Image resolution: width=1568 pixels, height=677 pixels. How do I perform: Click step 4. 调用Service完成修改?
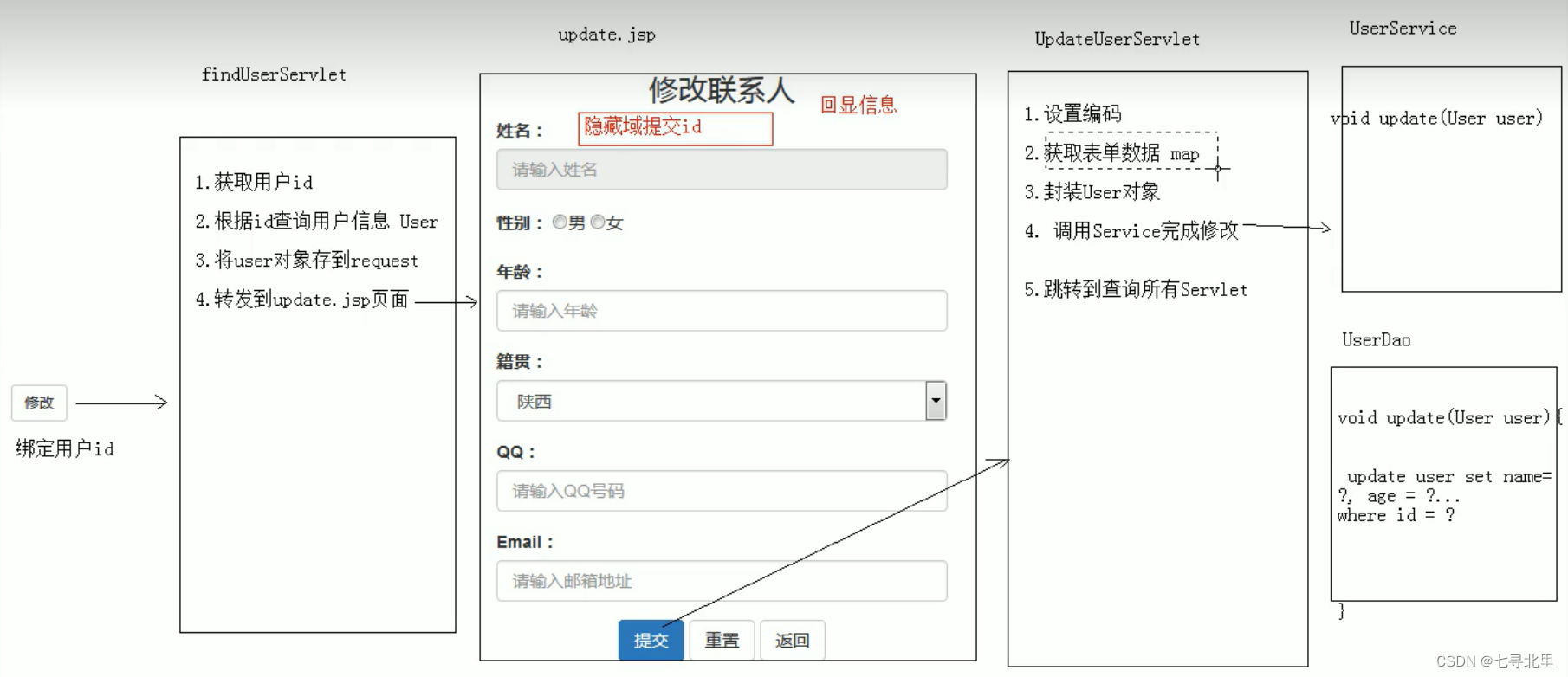(1131, 231)
